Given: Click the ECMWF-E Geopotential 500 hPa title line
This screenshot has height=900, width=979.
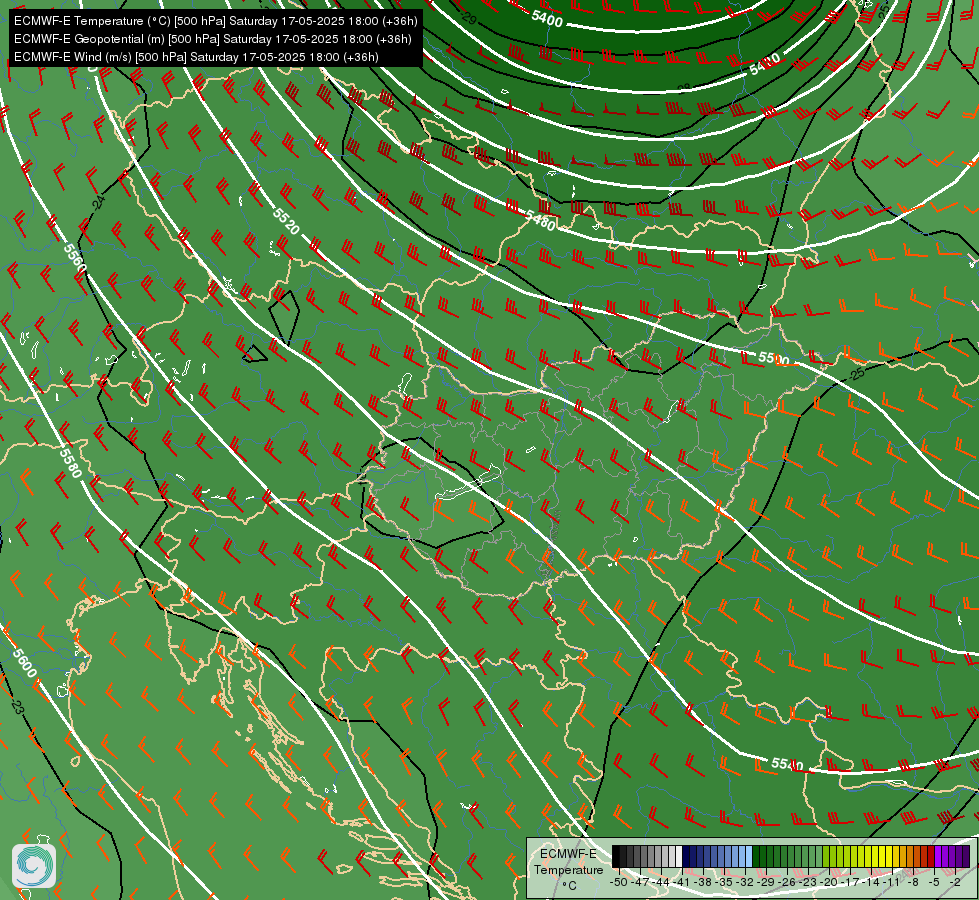Looking at the screenshot, I should tap(212, 39).
